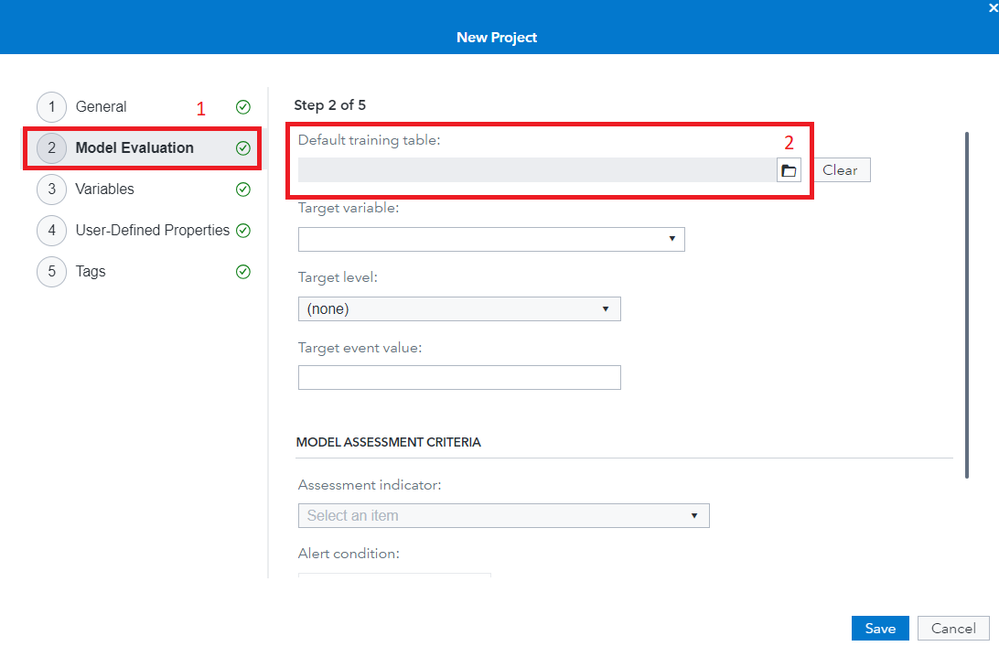This screenshot has height=648, width=999.
Task: Go to the Model Evaluation step
Action: click(134, 148)
